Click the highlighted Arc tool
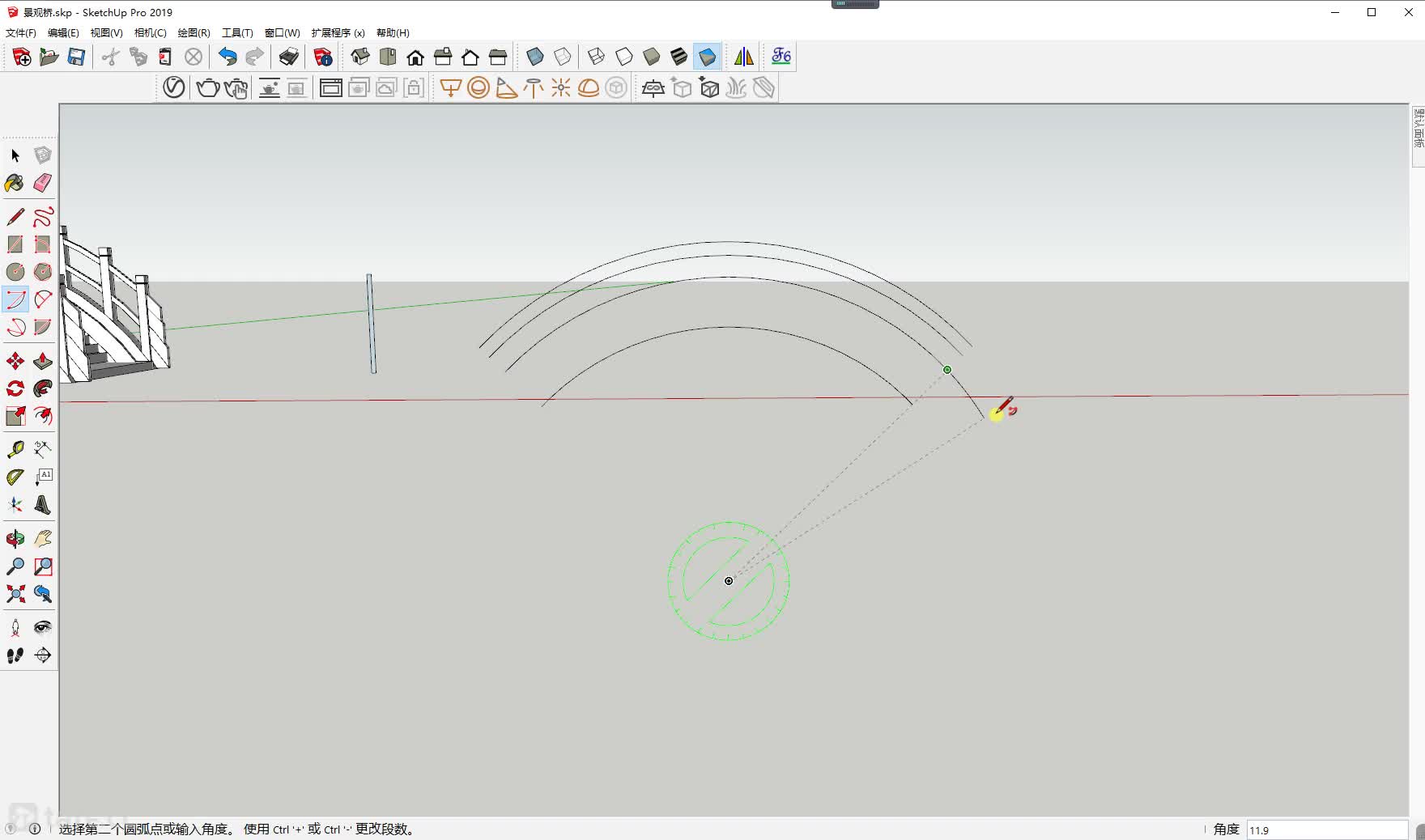The width and height of the screenshot is (1425, 840). [x=15, y=299]
